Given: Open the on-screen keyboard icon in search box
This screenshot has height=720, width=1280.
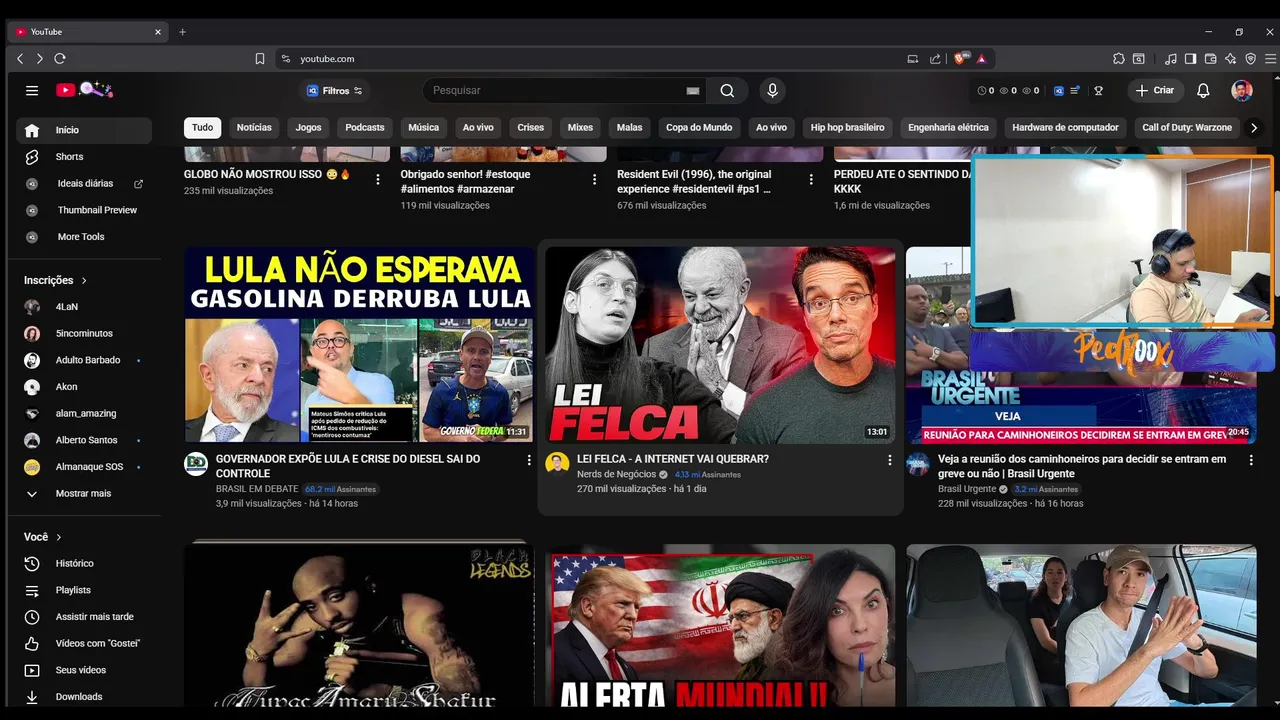Looking at the screenshot, I should (x=693, y=91).
